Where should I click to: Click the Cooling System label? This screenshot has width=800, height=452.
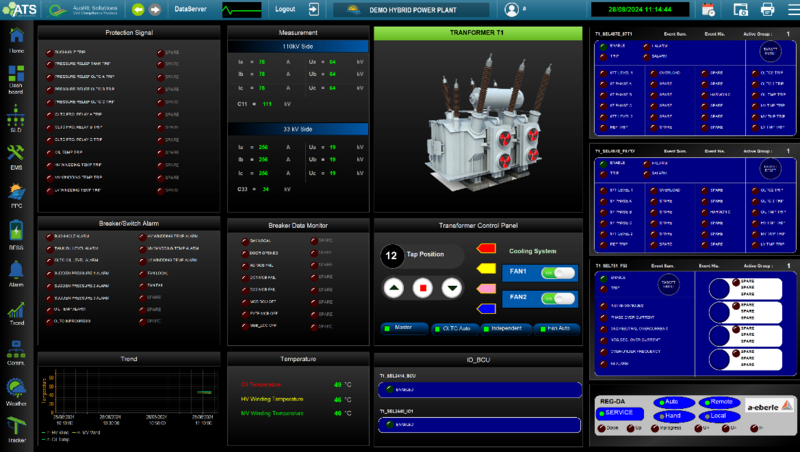(533, 251)
